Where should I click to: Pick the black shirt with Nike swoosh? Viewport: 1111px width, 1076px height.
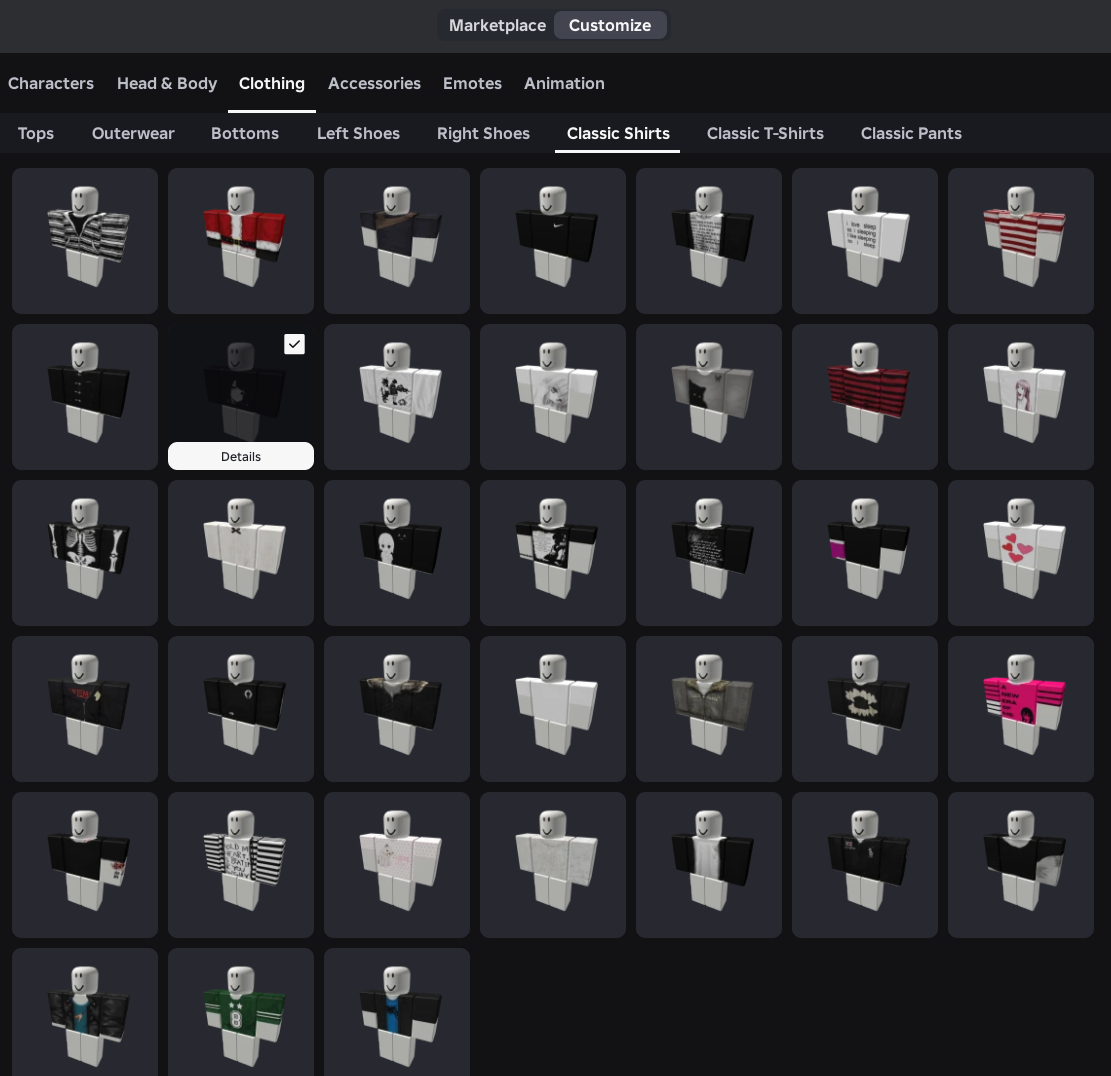coord(553,241)
